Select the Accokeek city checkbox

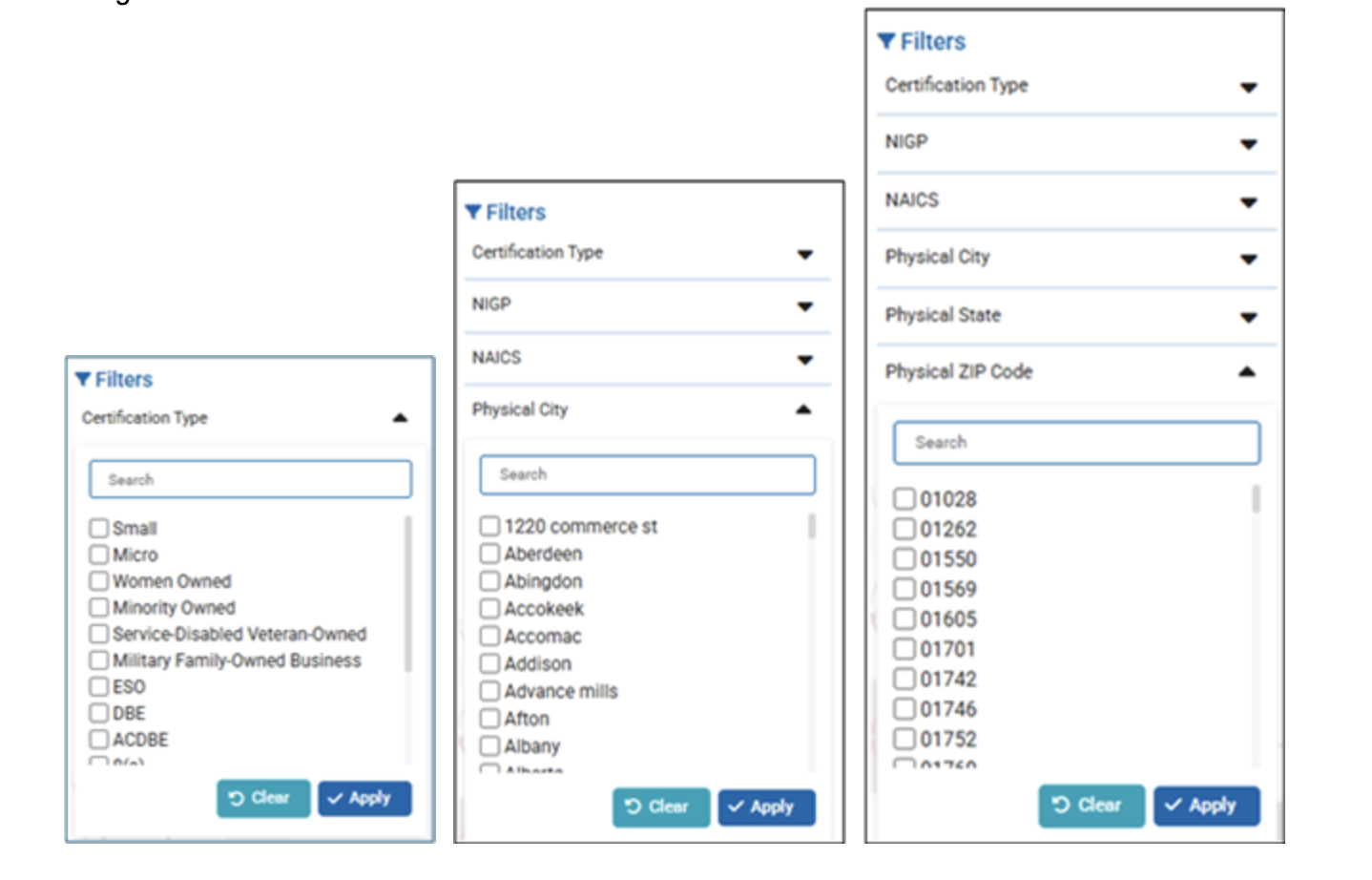(x=489, y=608)
